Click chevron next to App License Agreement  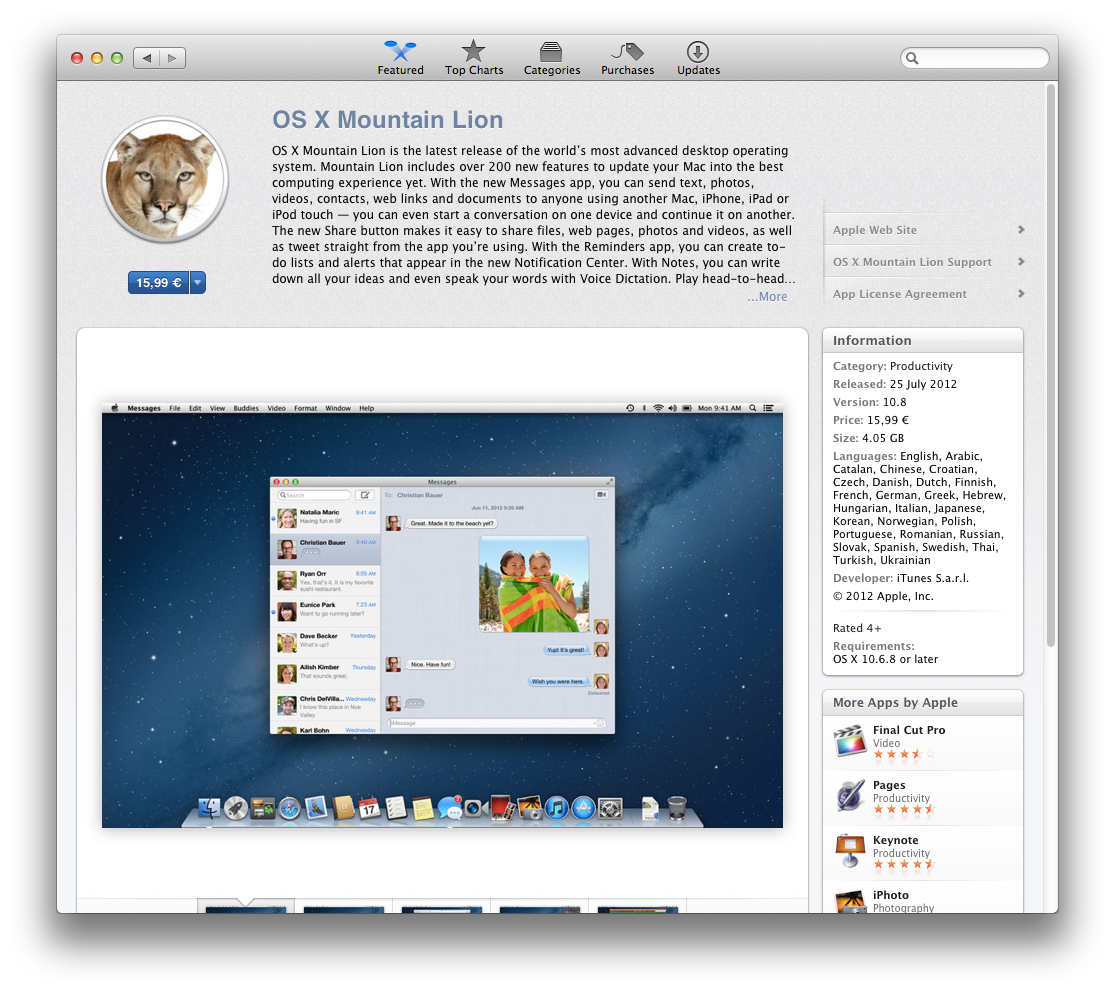click(1021, 293)
